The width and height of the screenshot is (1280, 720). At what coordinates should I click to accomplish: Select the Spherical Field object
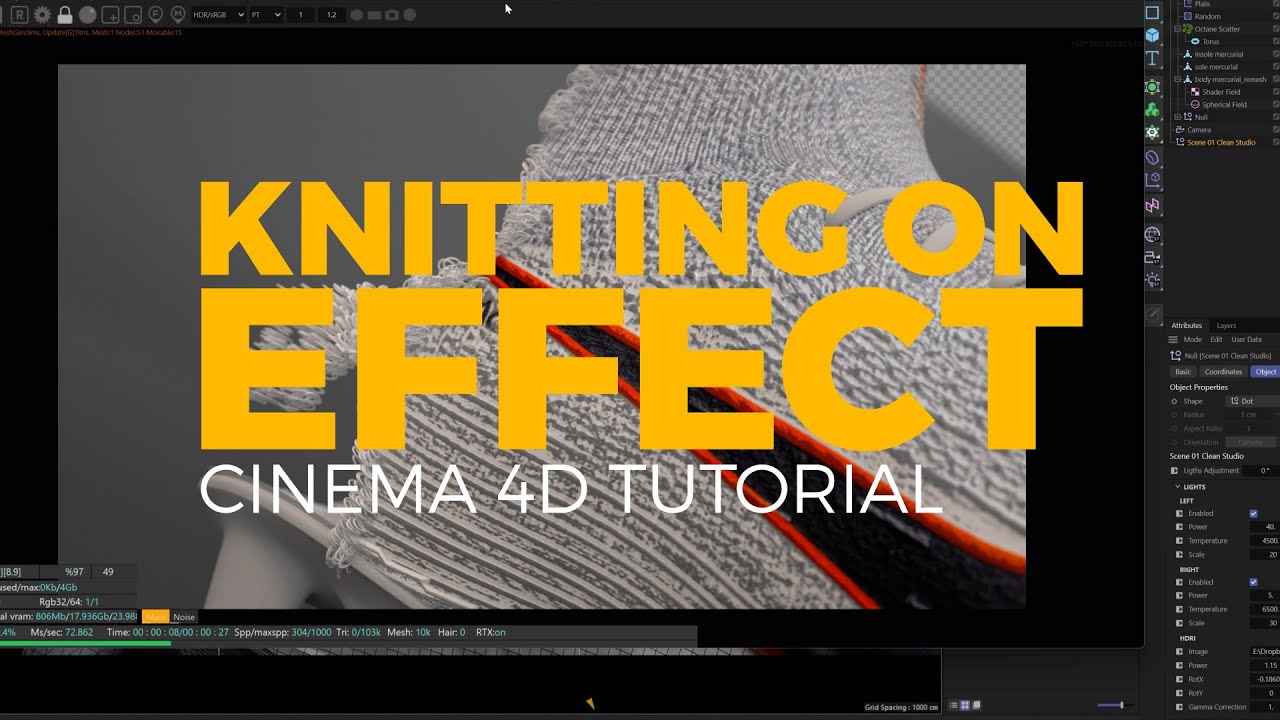click(x=1224, y=104)
